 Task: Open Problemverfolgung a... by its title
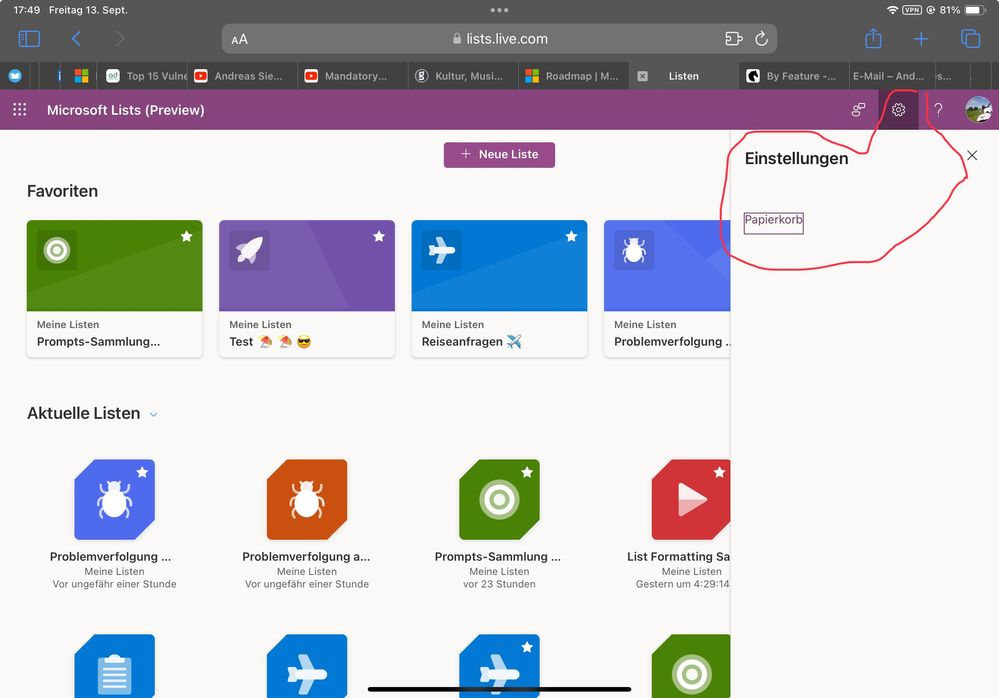(306, 557)
